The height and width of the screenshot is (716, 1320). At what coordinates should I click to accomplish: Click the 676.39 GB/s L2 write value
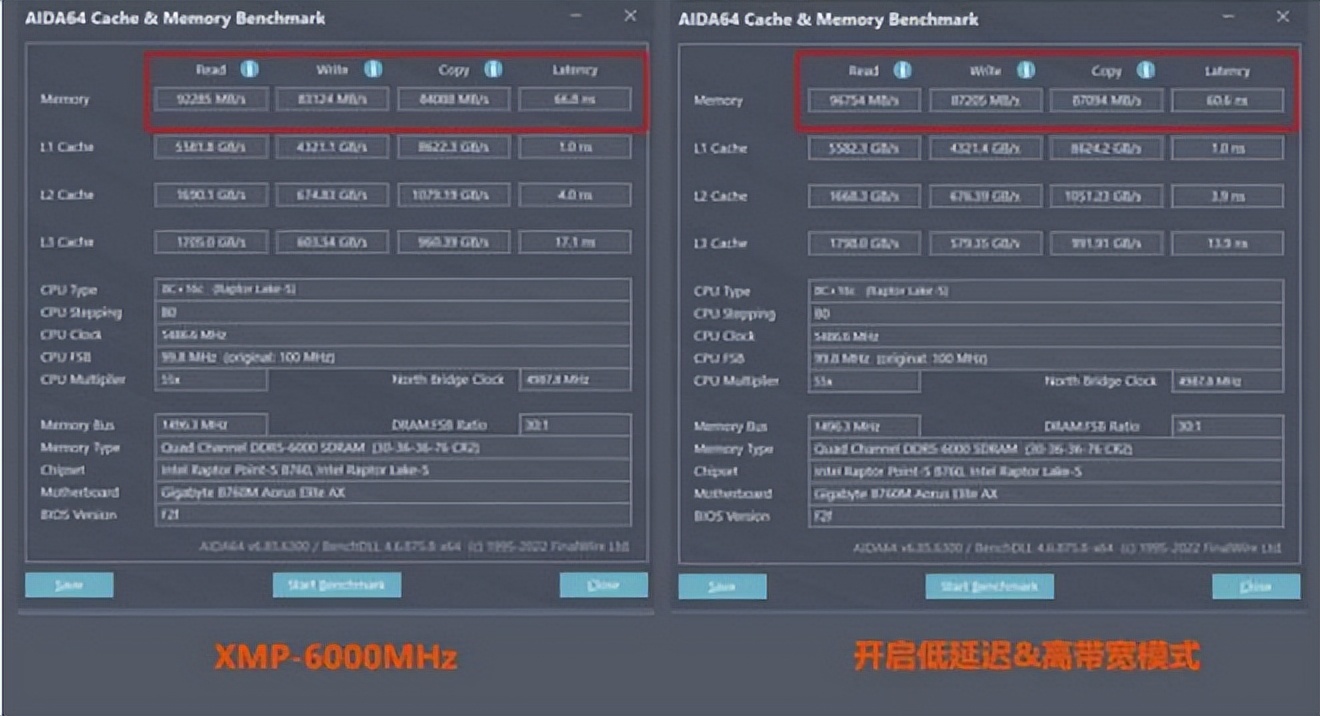(985, 196)
